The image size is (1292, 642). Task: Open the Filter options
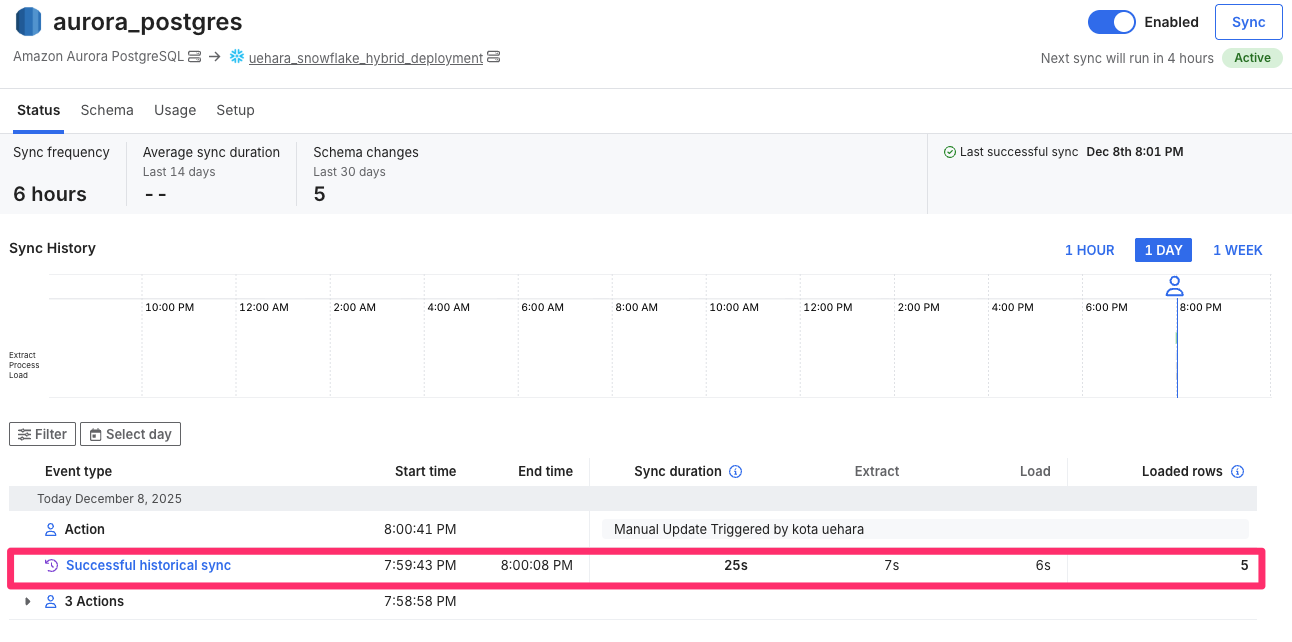[x=42, y=434]
